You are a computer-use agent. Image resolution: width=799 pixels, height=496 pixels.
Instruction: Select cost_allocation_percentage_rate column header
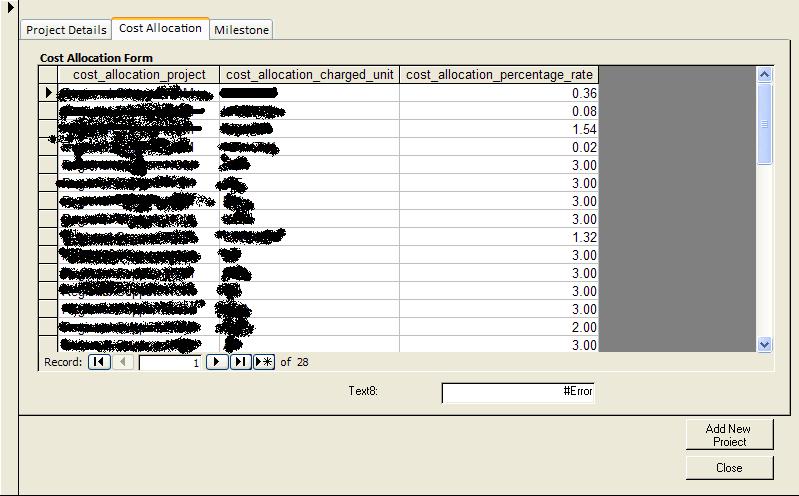coord(499,74)
